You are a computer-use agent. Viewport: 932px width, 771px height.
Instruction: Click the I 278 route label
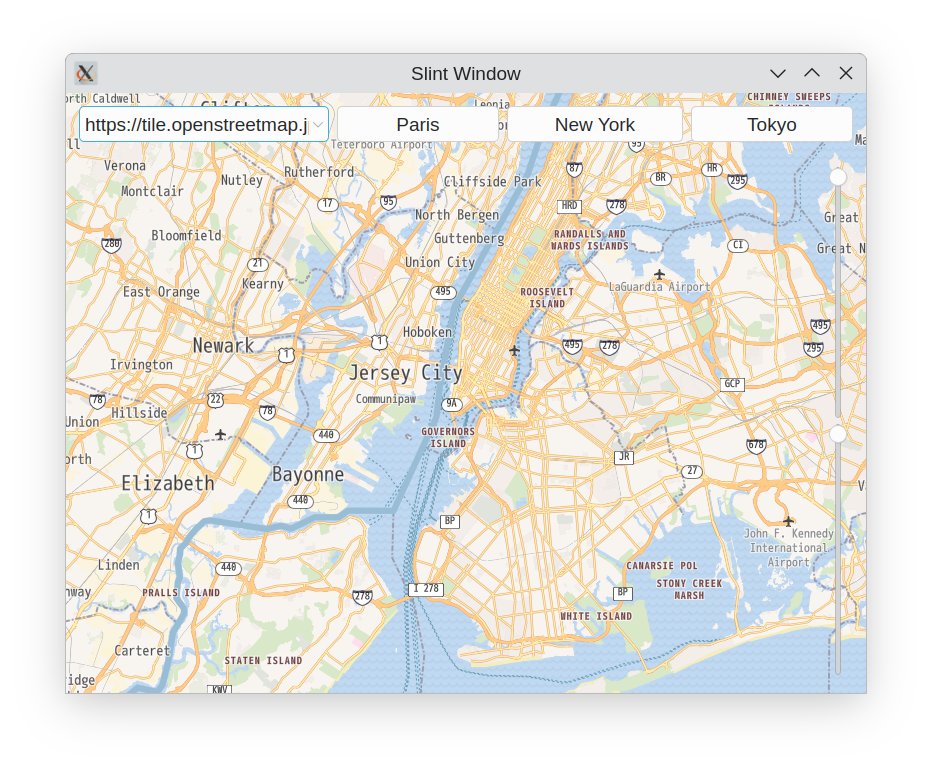pos(426,589)
